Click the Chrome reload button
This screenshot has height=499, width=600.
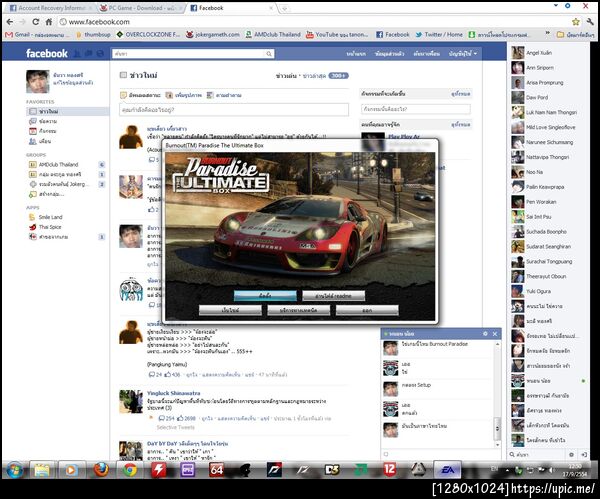coord(36,22)
